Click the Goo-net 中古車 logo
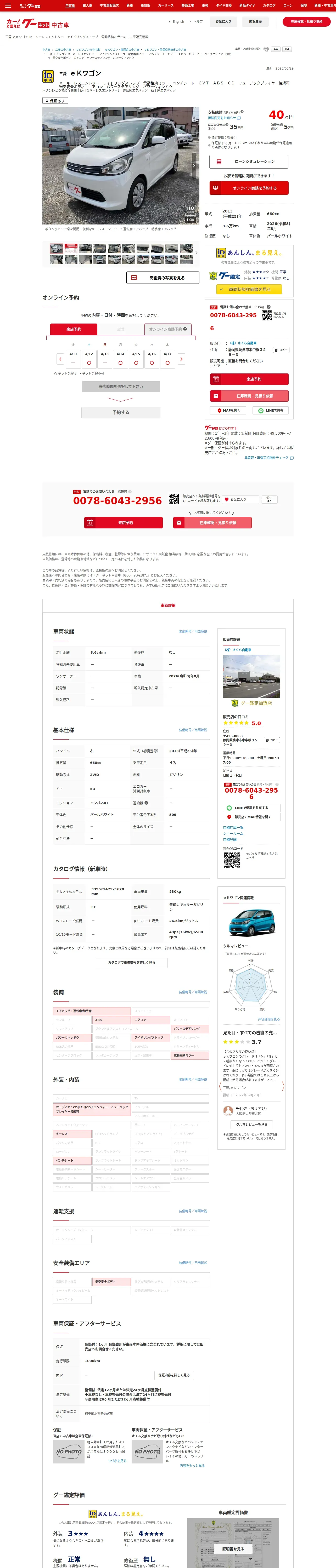The height and width of the screenshot is (1568, 336). 38,24
